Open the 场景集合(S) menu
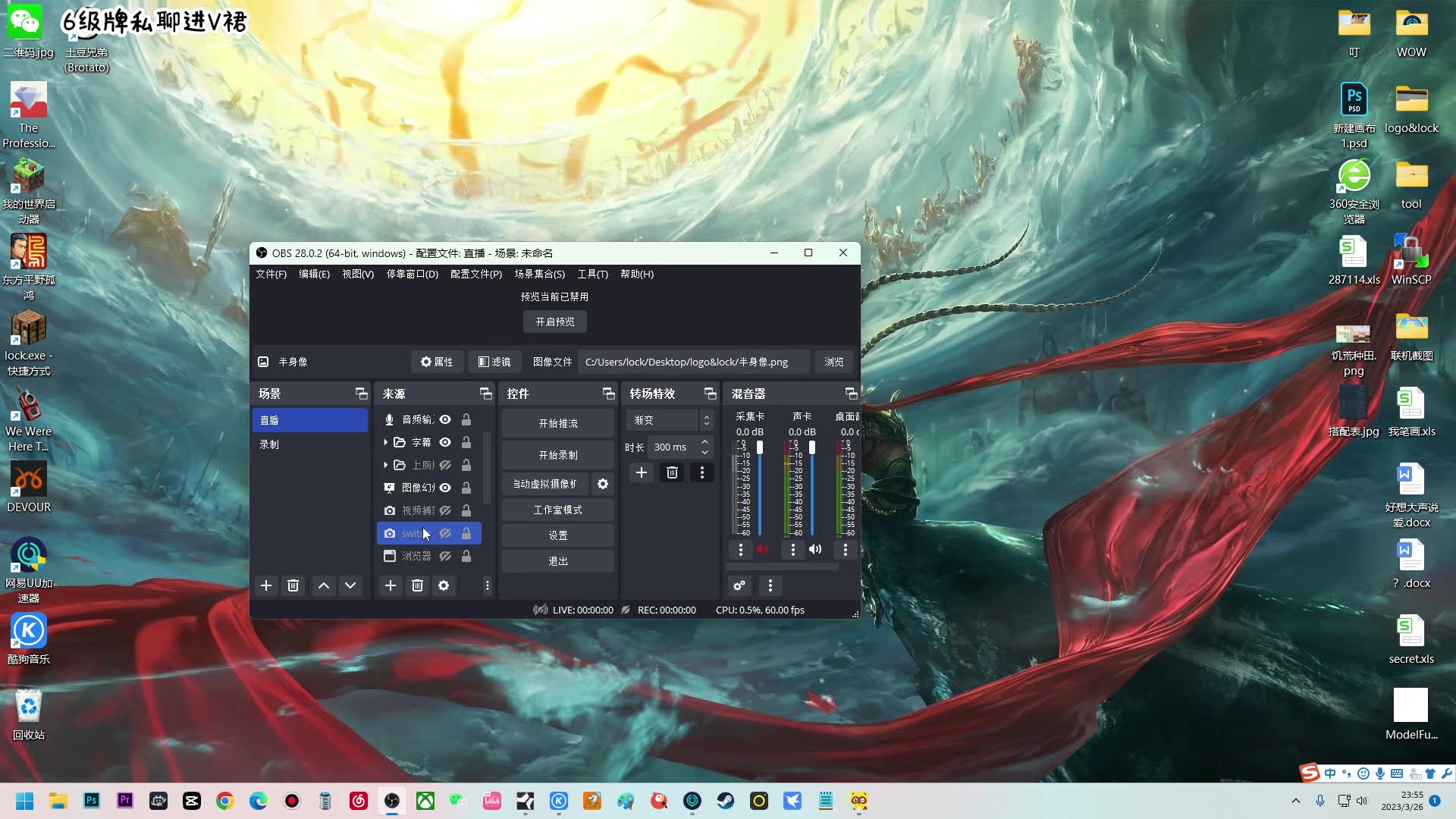This screenshot has width=1456, height=819. click(x=540, y=274)
